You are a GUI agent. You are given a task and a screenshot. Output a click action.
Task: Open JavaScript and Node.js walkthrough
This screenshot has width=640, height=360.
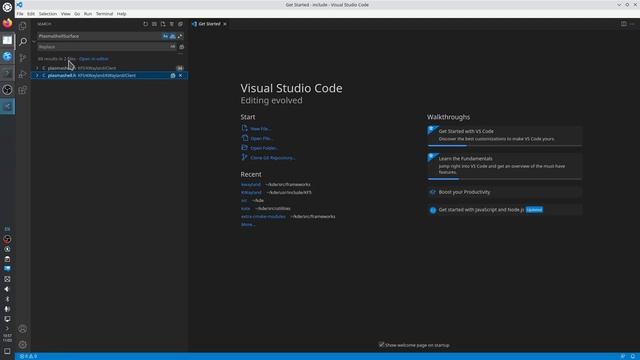[x=504, y=210]
